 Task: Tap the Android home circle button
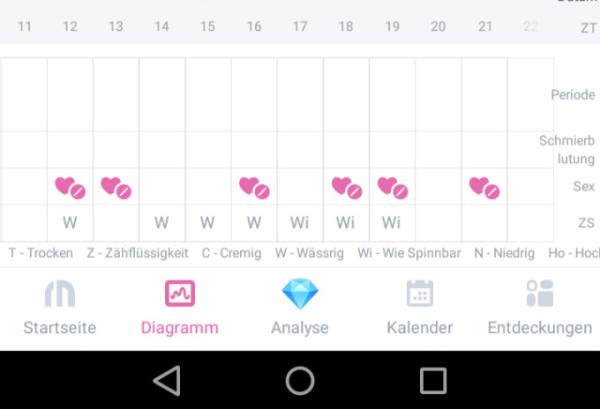coord(300,381)
